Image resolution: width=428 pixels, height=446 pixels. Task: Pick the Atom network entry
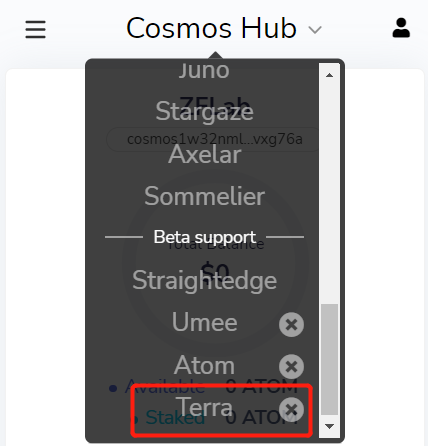(x=204, y=365)
